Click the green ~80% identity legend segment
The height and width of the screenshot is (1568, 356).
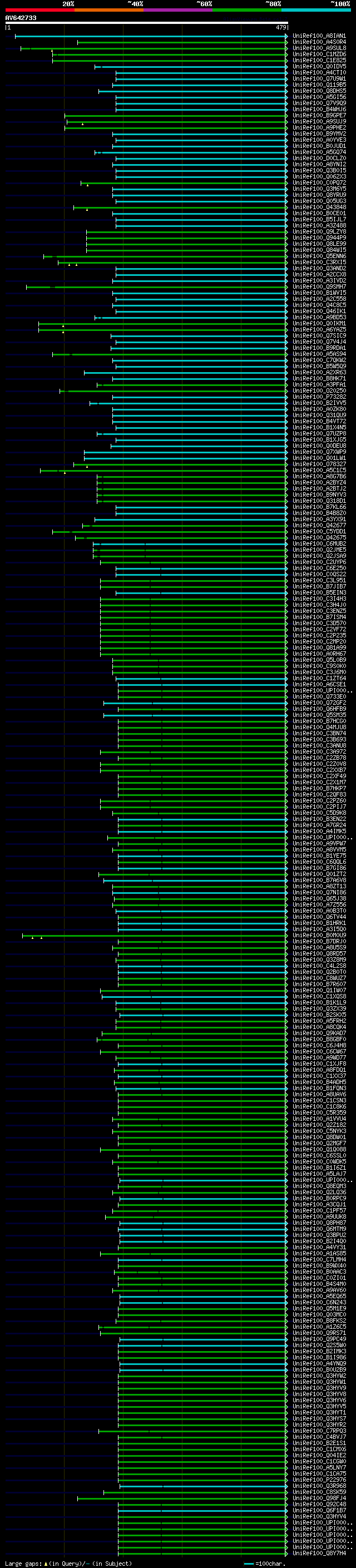point(247,11)
